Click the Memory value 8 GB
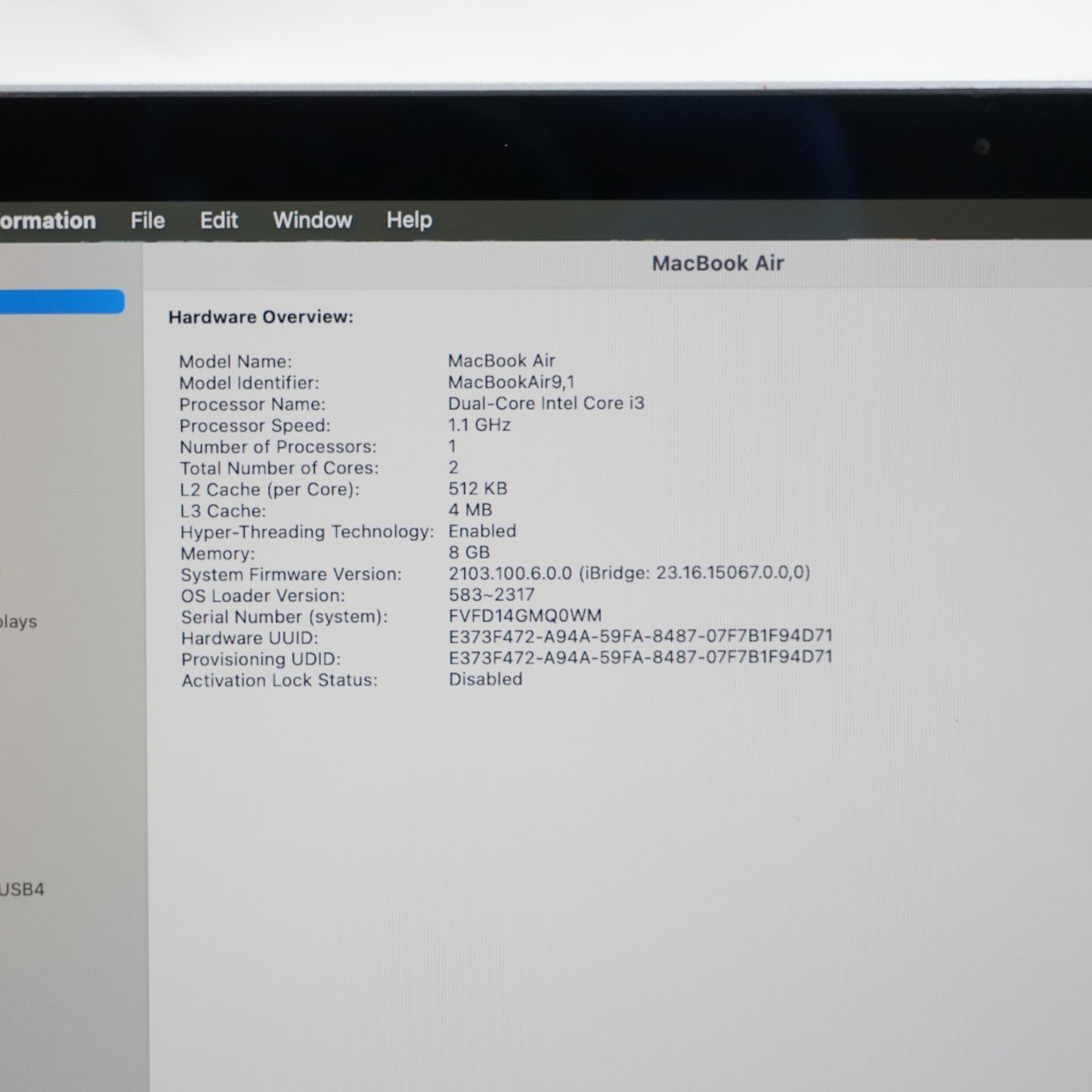The image size is (1092, 1092). (x=469, y=552)
